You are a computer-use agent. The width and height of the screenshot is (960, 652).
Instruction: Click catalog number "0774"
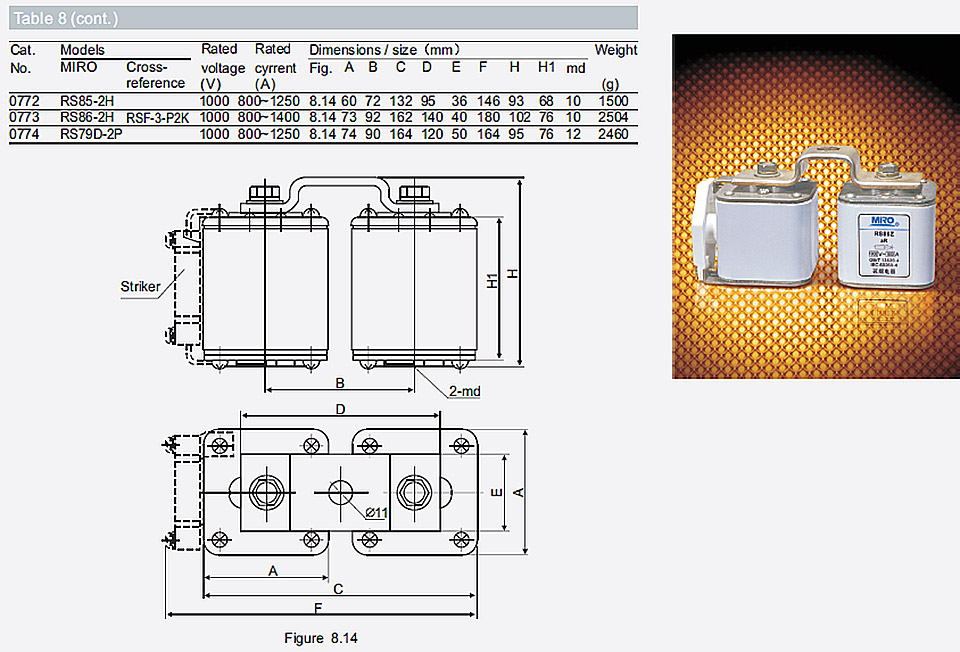(24, 134)
